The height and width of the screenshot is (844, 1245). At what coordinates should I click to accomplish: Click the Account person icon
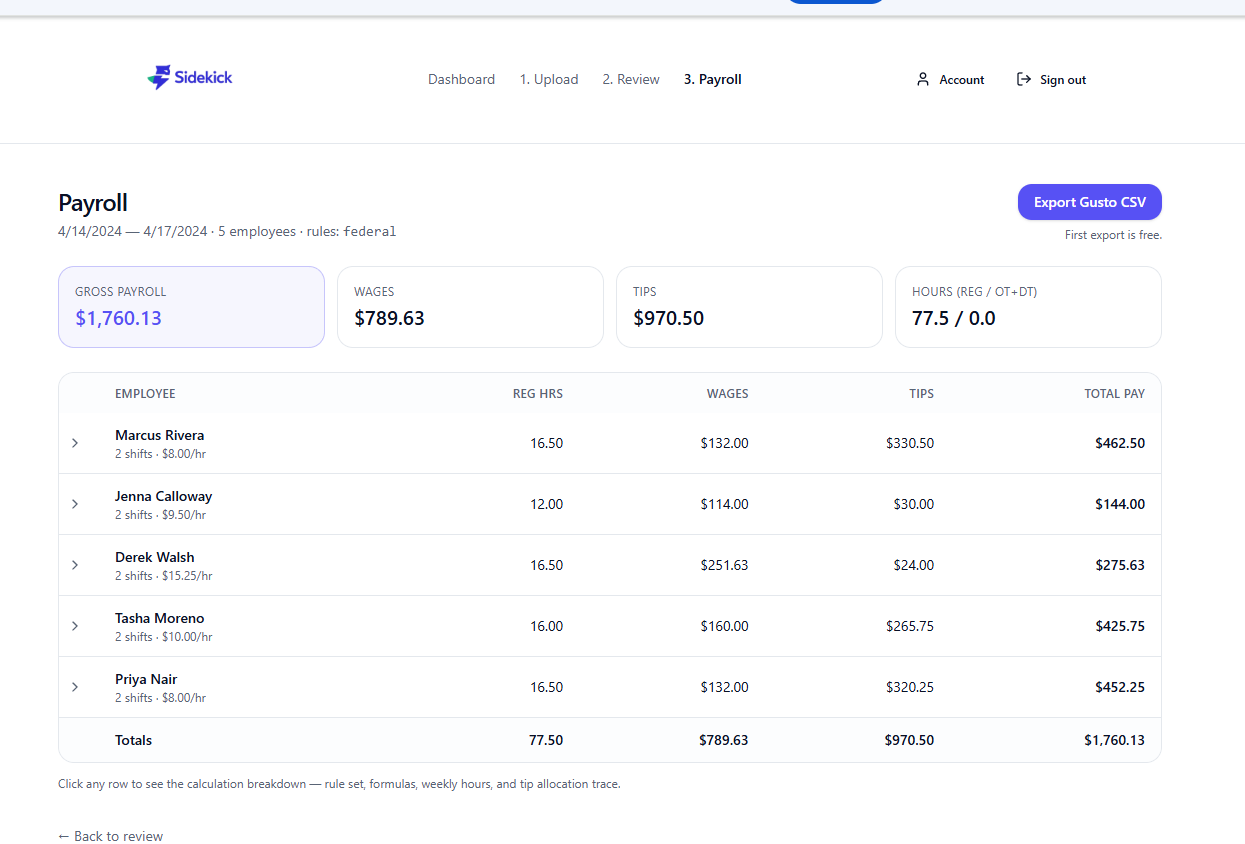(x=923, y=79)
